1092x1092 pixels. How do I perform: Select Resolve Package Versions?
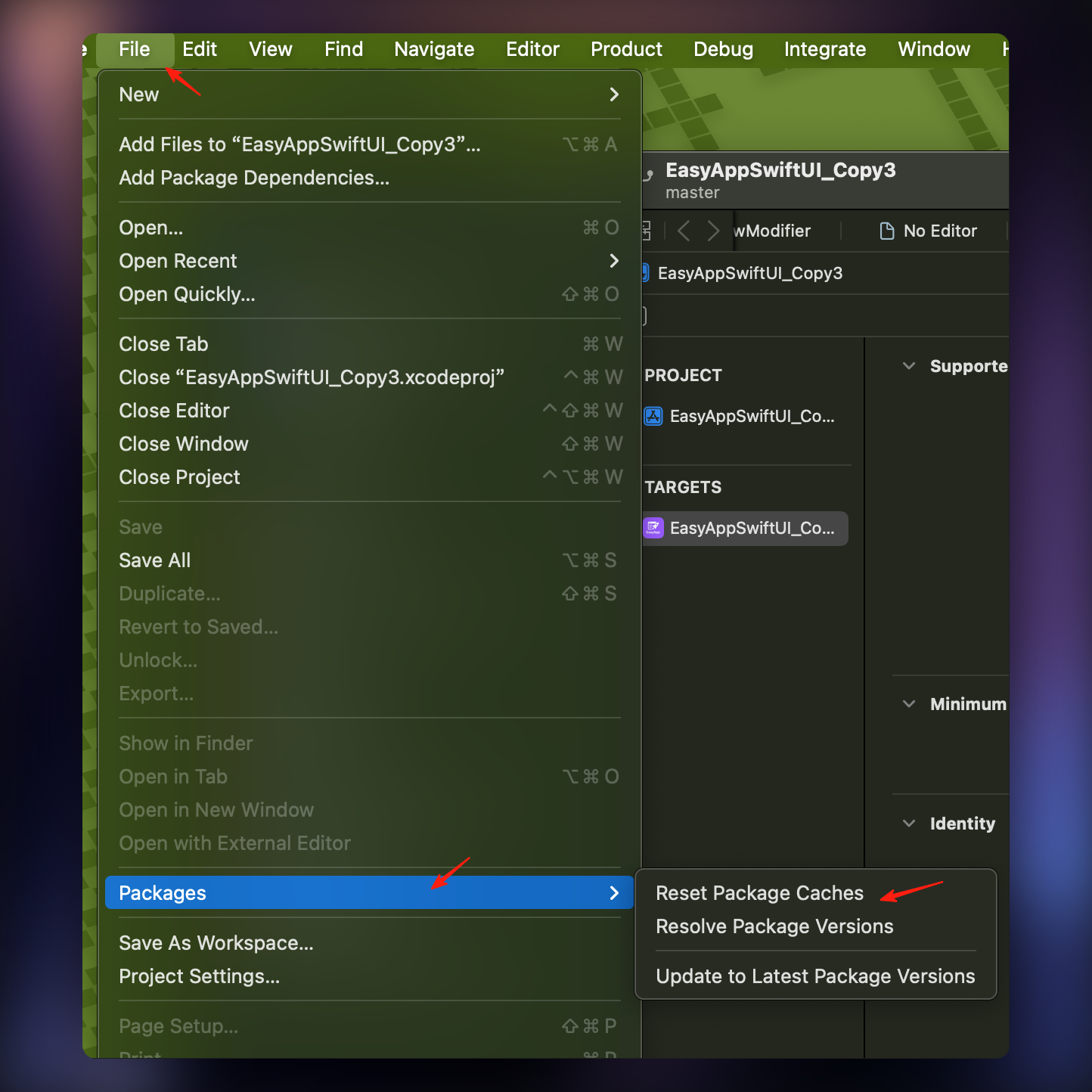(774, 926)
